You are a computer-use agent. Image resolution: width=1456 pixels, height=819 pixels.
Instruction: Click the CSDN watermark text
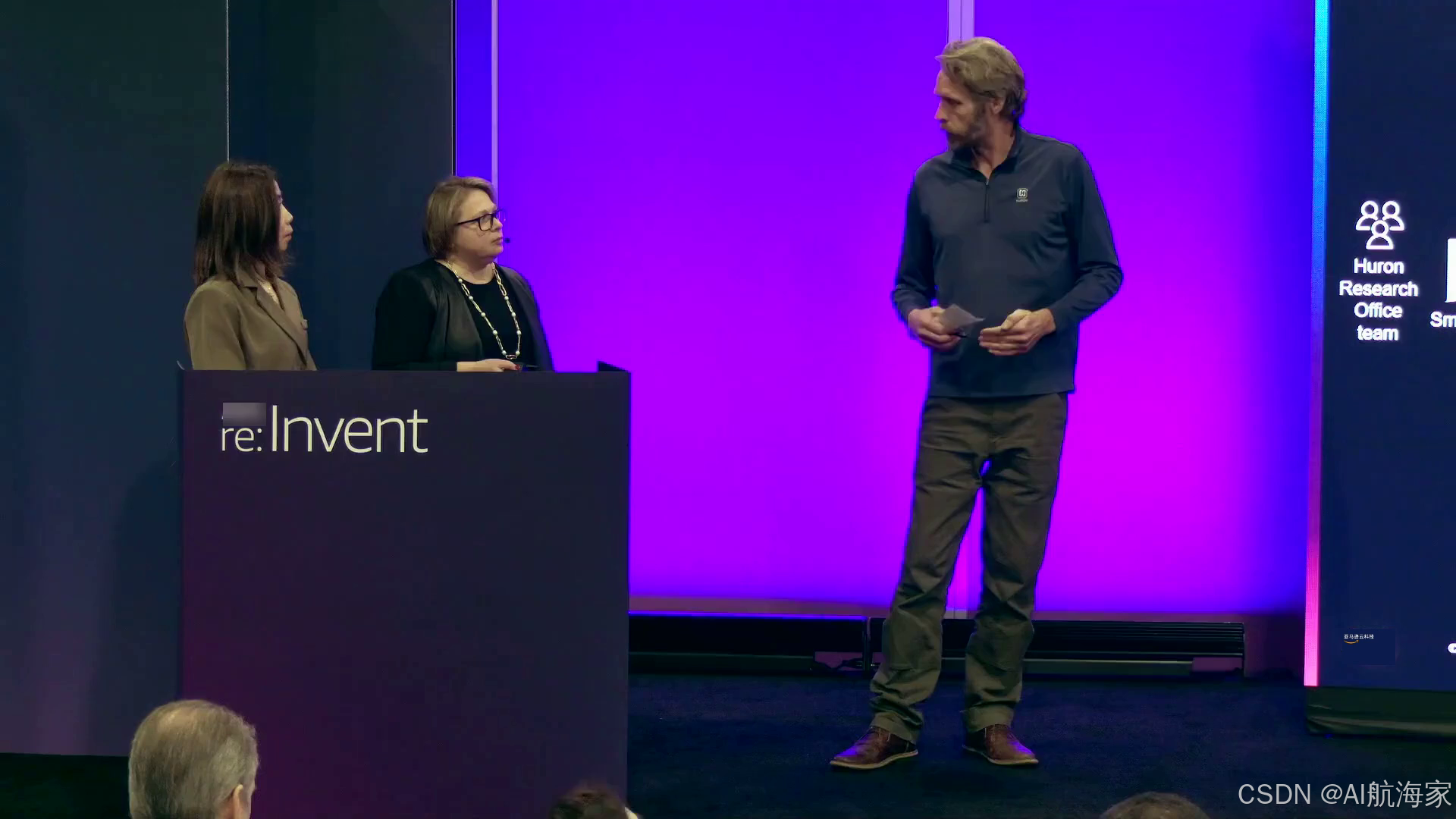pyautogui.click(x=1344, y=794)
